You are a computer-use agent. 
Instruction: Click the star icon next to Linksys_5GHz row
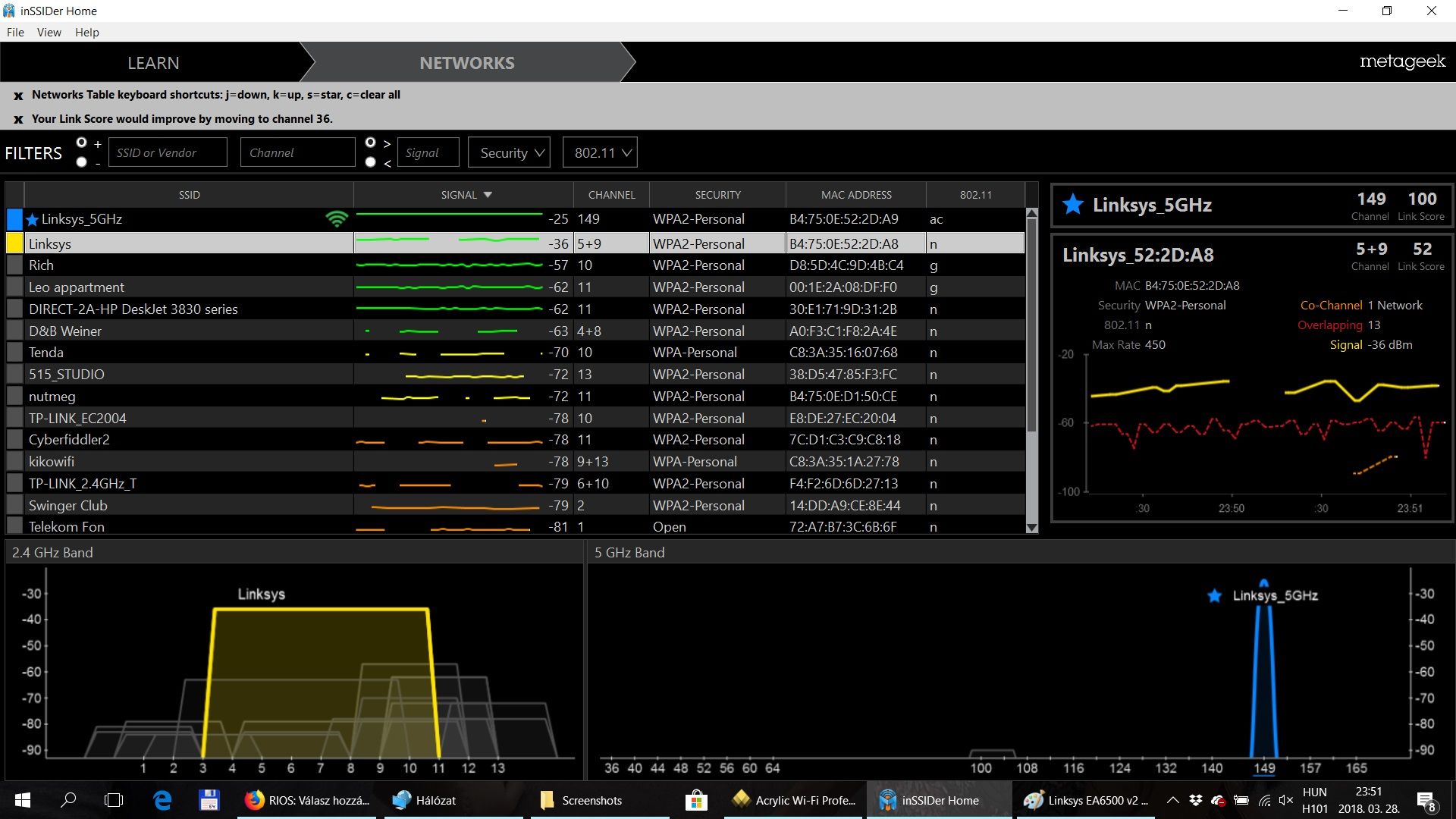click(32, 220)
